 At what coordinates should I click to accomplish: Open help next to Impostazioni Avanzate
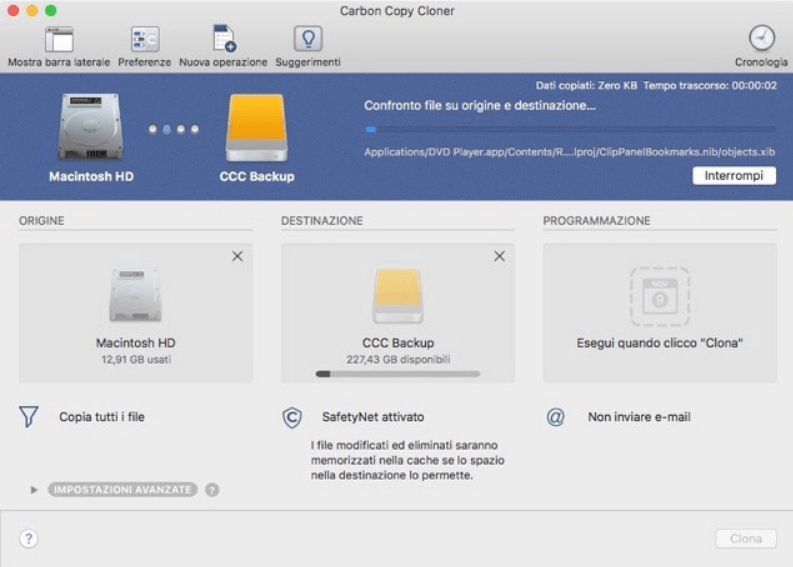click(212, 490)
